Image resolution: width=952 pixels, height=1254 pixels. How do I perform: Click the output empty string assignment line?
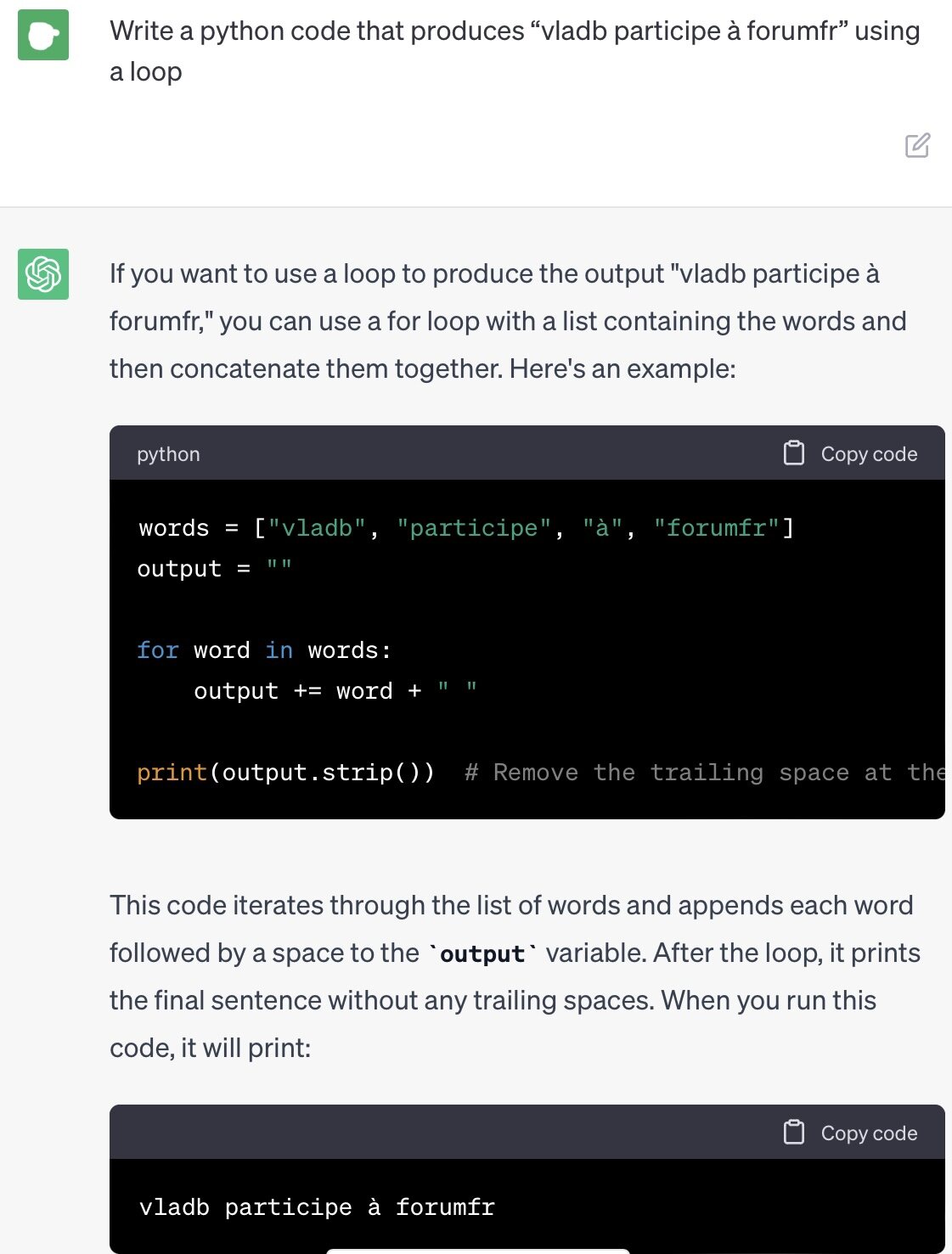tap(215, 569)
